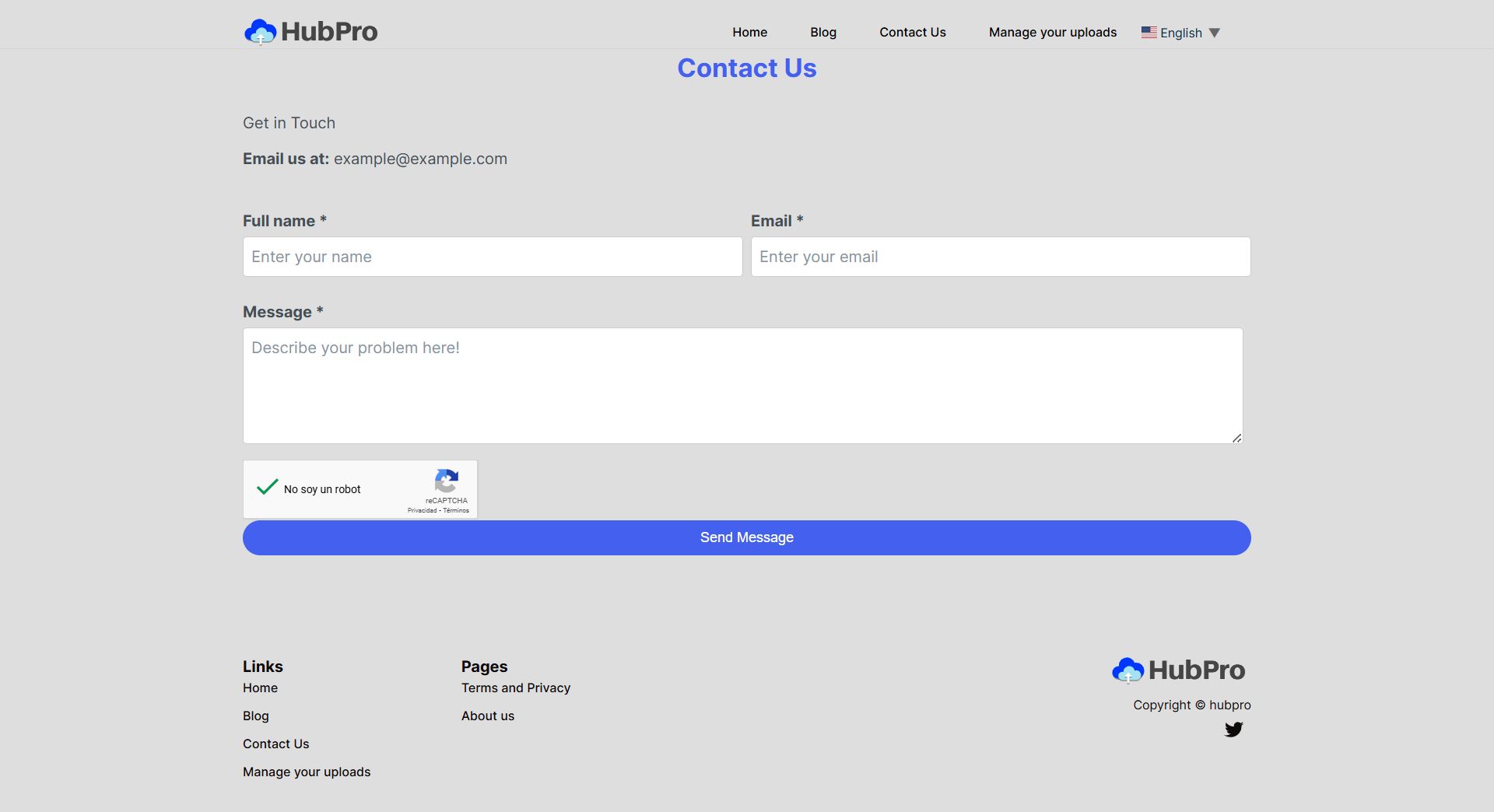Click the Pages footer heading

pos(484,667)
